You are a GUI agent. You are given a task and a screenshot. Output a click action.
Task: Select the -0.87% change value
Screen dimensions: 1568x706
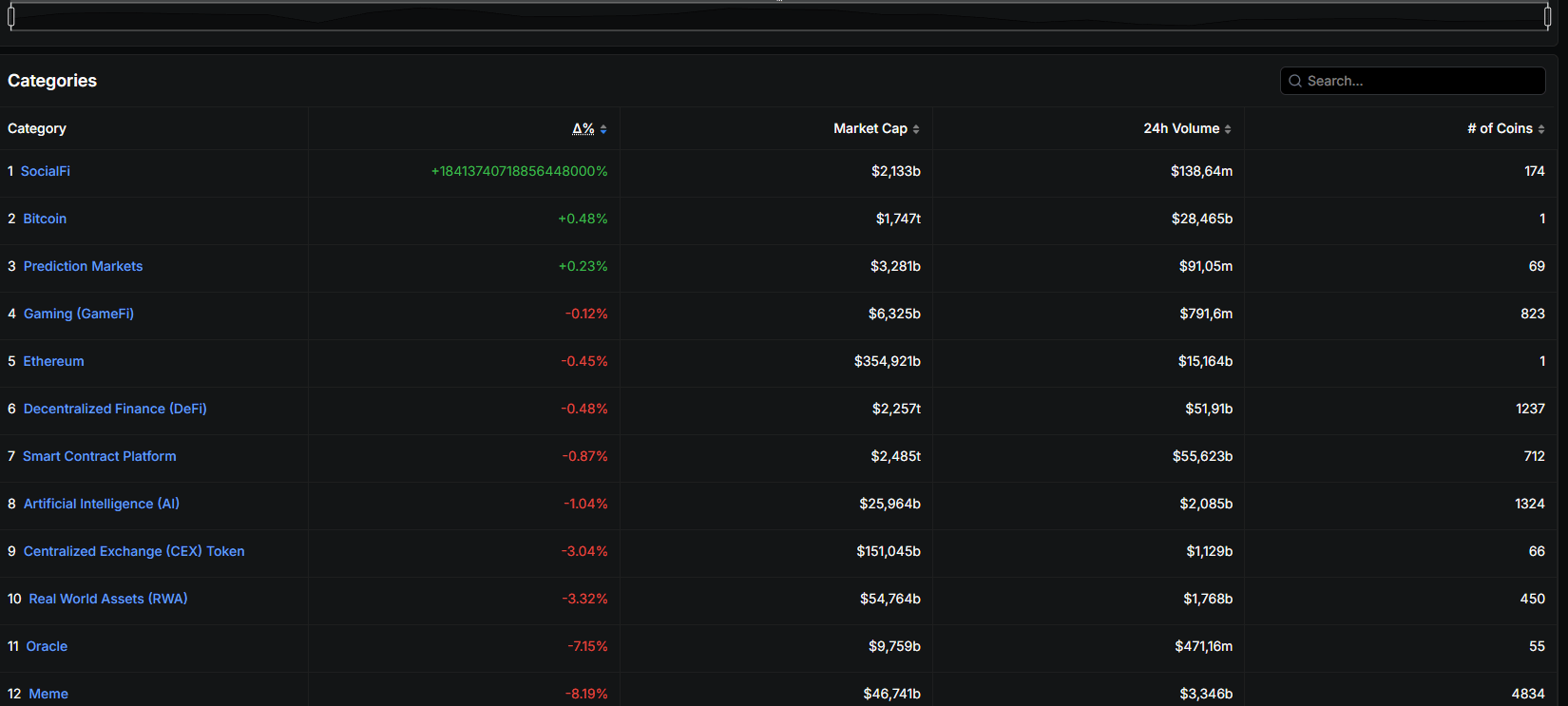point(585,456)
